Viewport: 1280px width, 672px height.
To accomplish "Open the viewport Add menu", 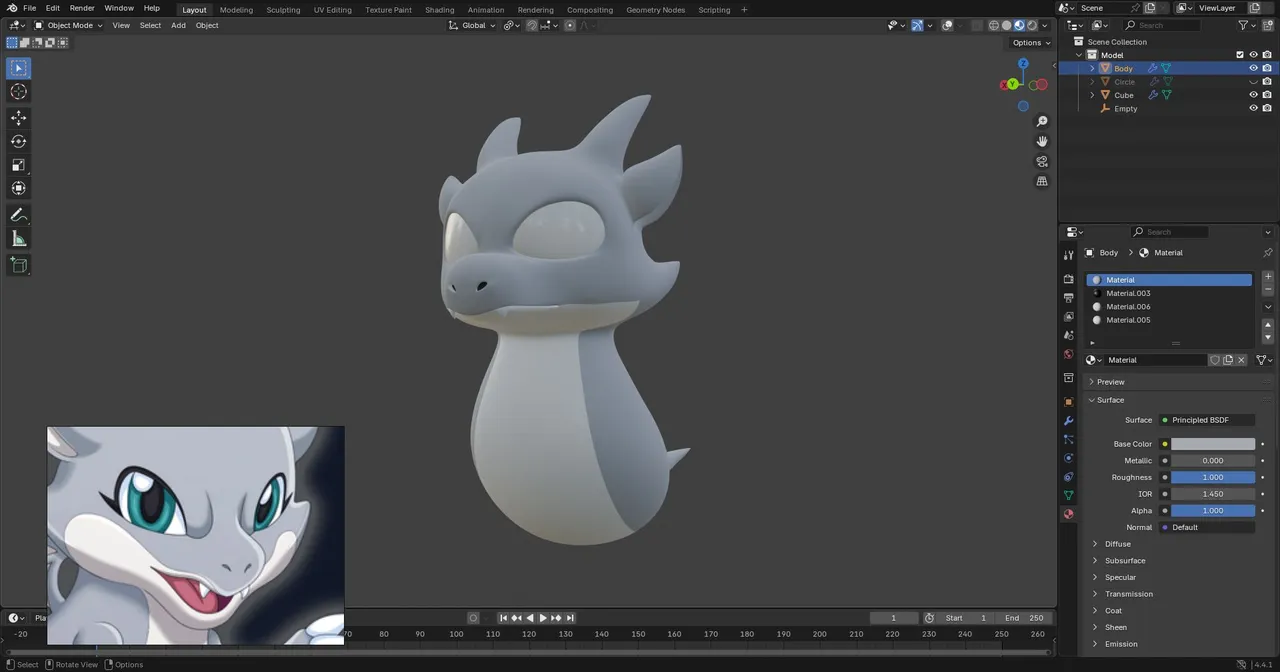I will click(178, 25).
